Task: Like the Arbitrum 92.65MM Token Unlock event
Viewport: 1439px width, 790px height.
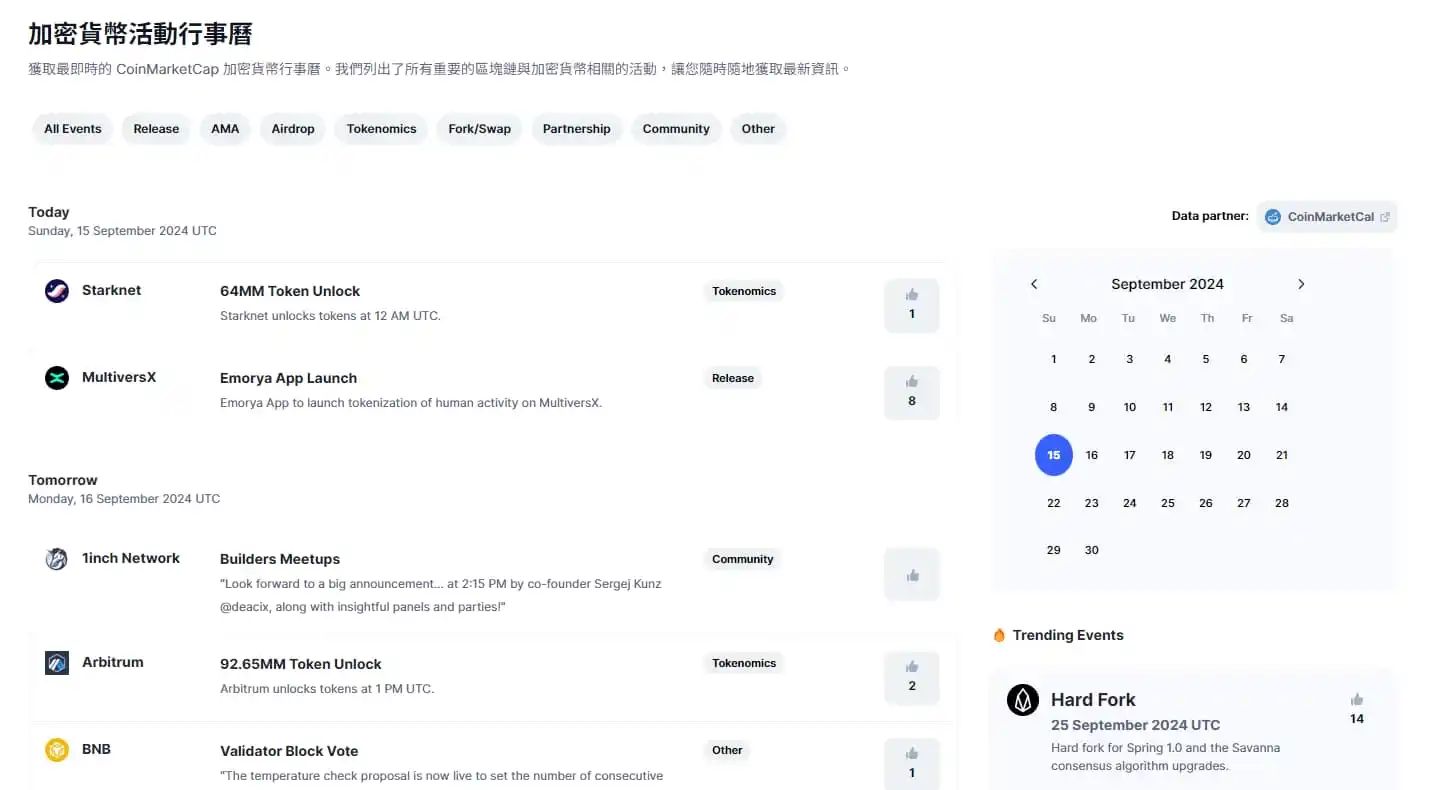Action: point(912,677)
